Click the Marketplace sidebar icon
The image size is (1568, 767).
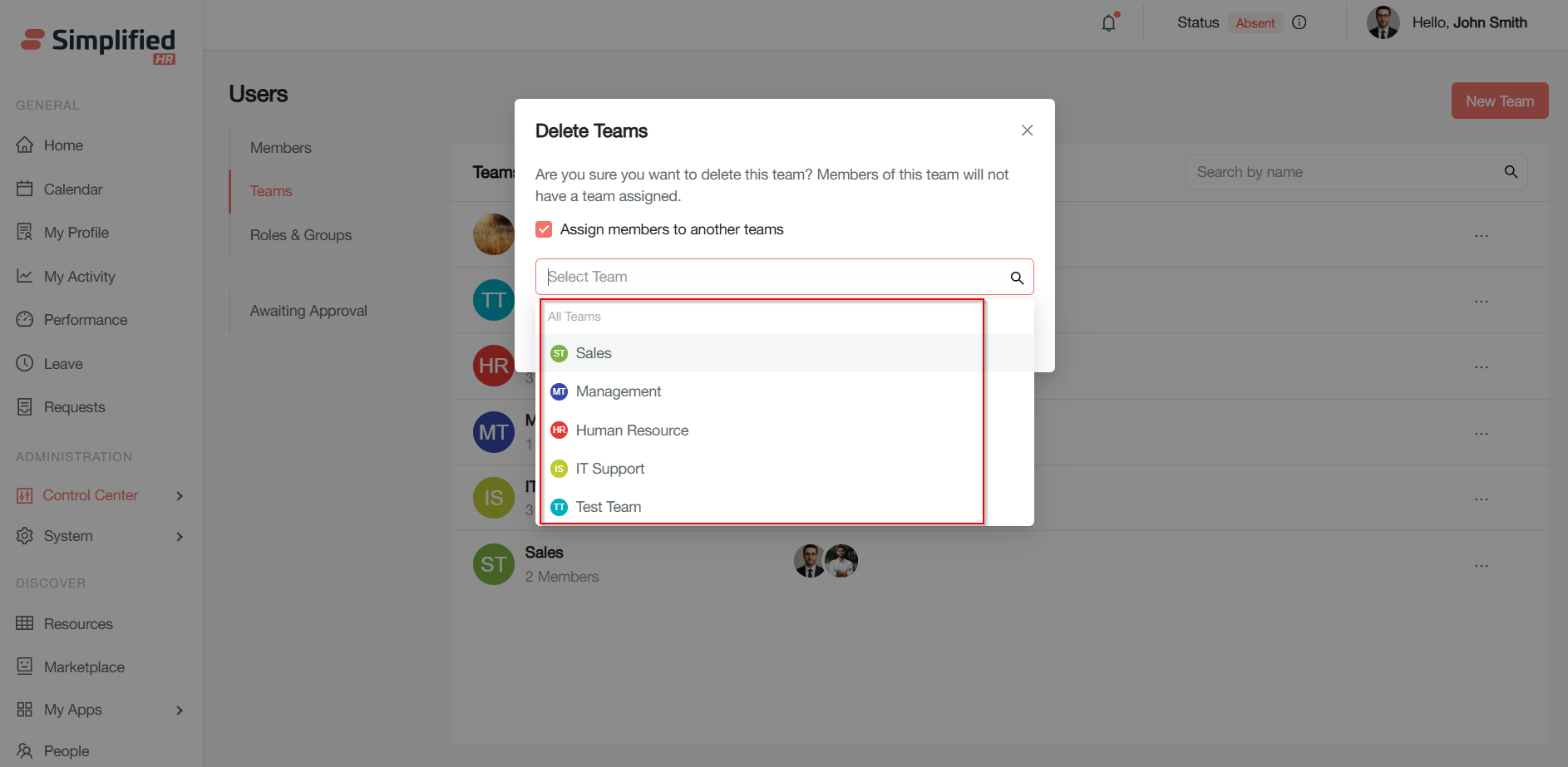25,666
